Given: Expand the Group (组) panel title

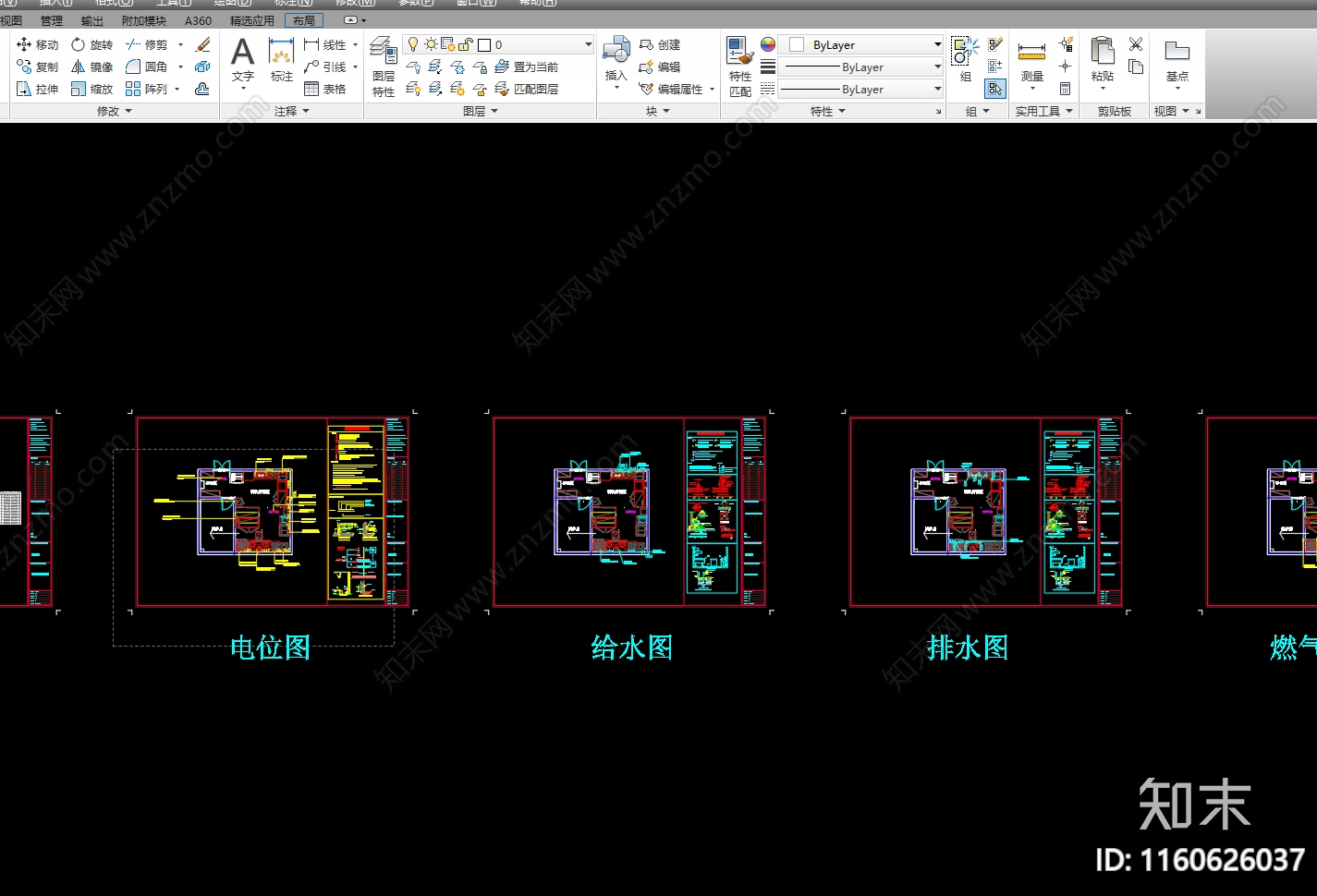Looking at the screenshot, I should tap(977, 111).
